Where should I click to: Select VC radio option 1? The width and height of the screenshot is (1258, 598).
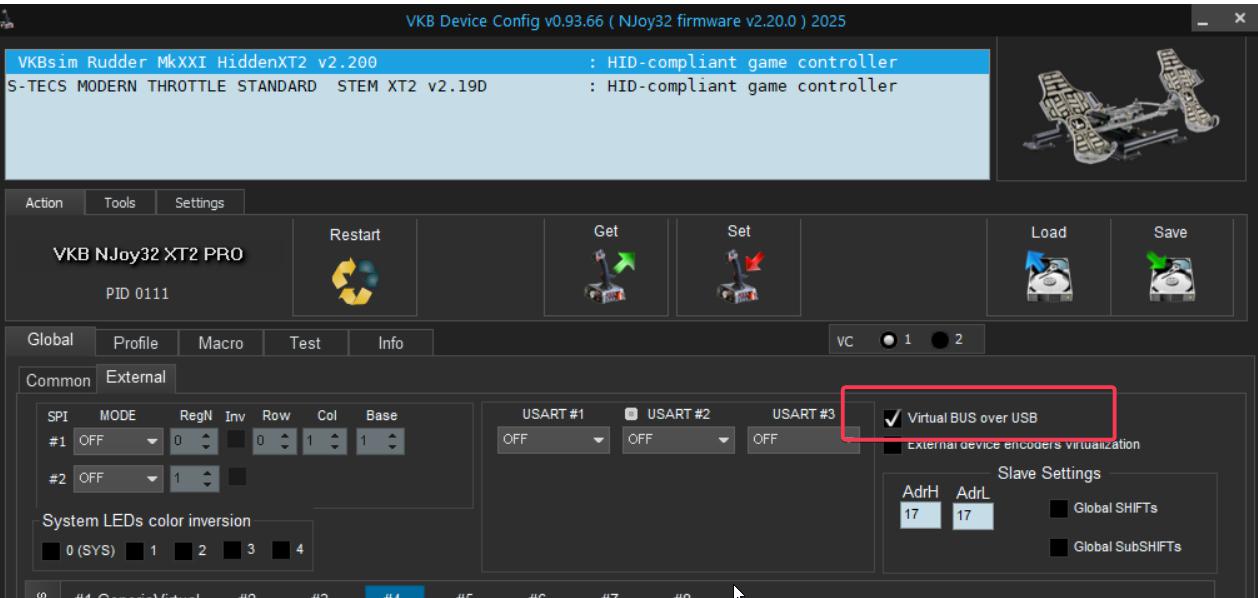point(887,340)
